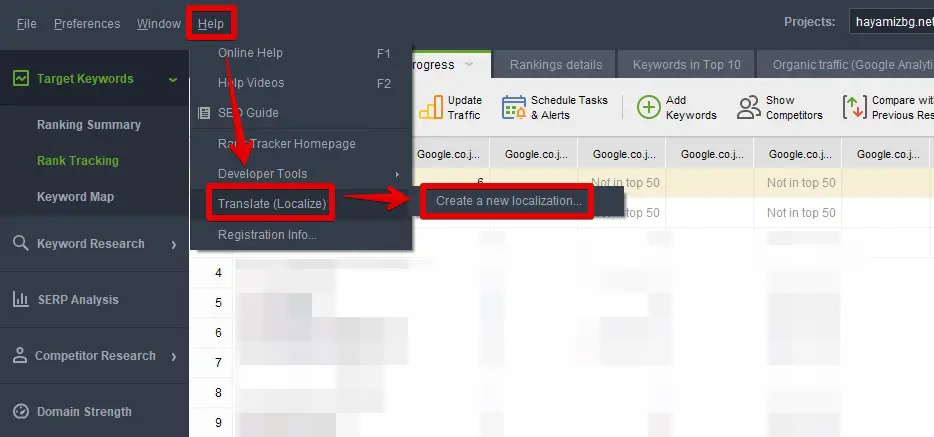Click the Update Traffic chart icon

[430, 108]
